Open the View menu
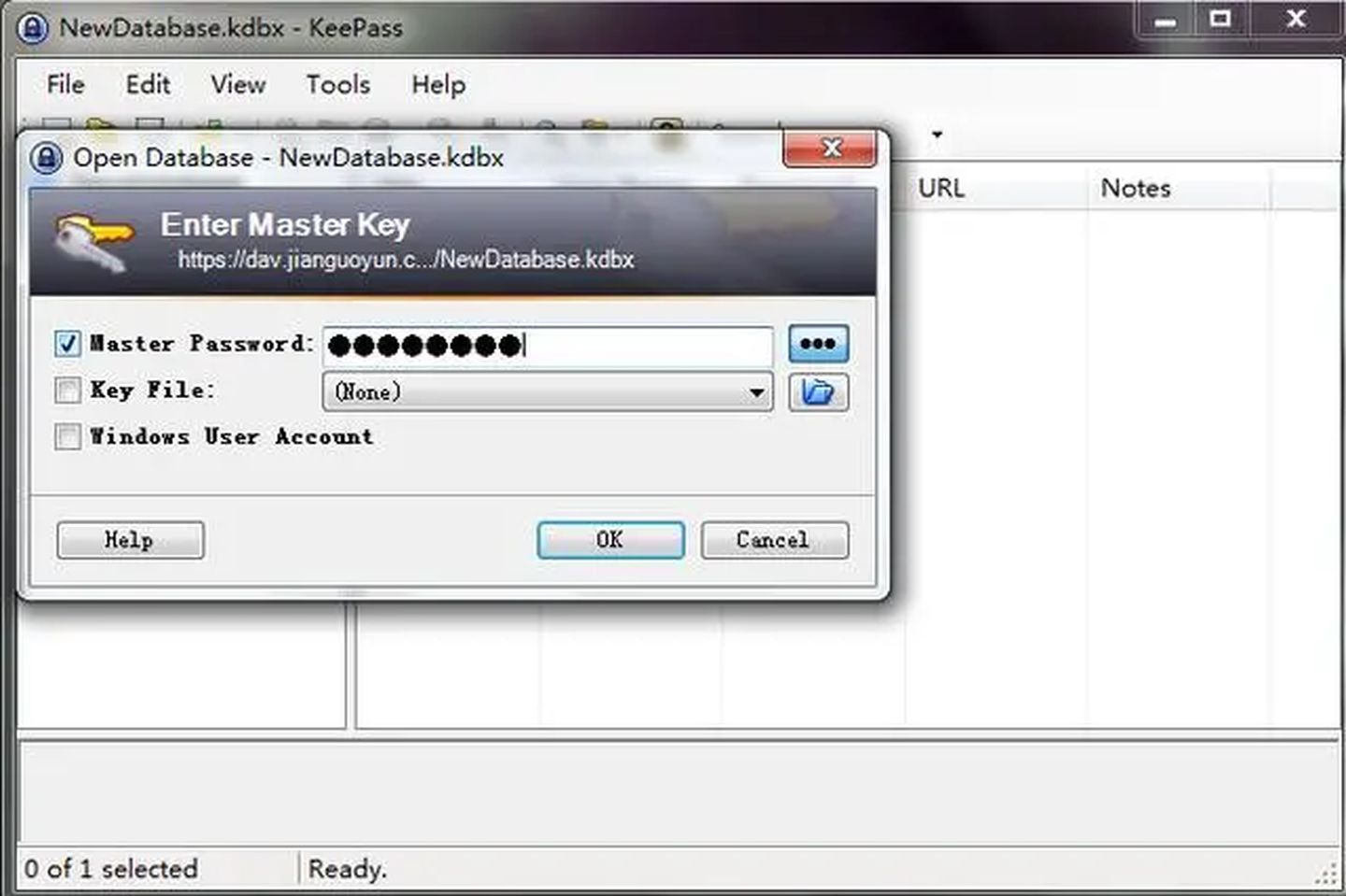 (x=238, y=85)
